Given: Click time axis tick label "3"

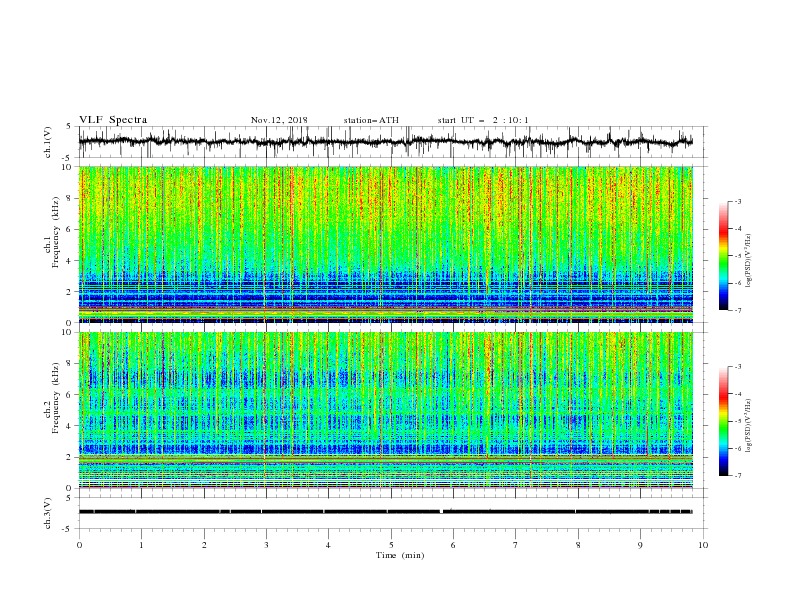Looking at the screenshot, I should [x=266, y=545].
